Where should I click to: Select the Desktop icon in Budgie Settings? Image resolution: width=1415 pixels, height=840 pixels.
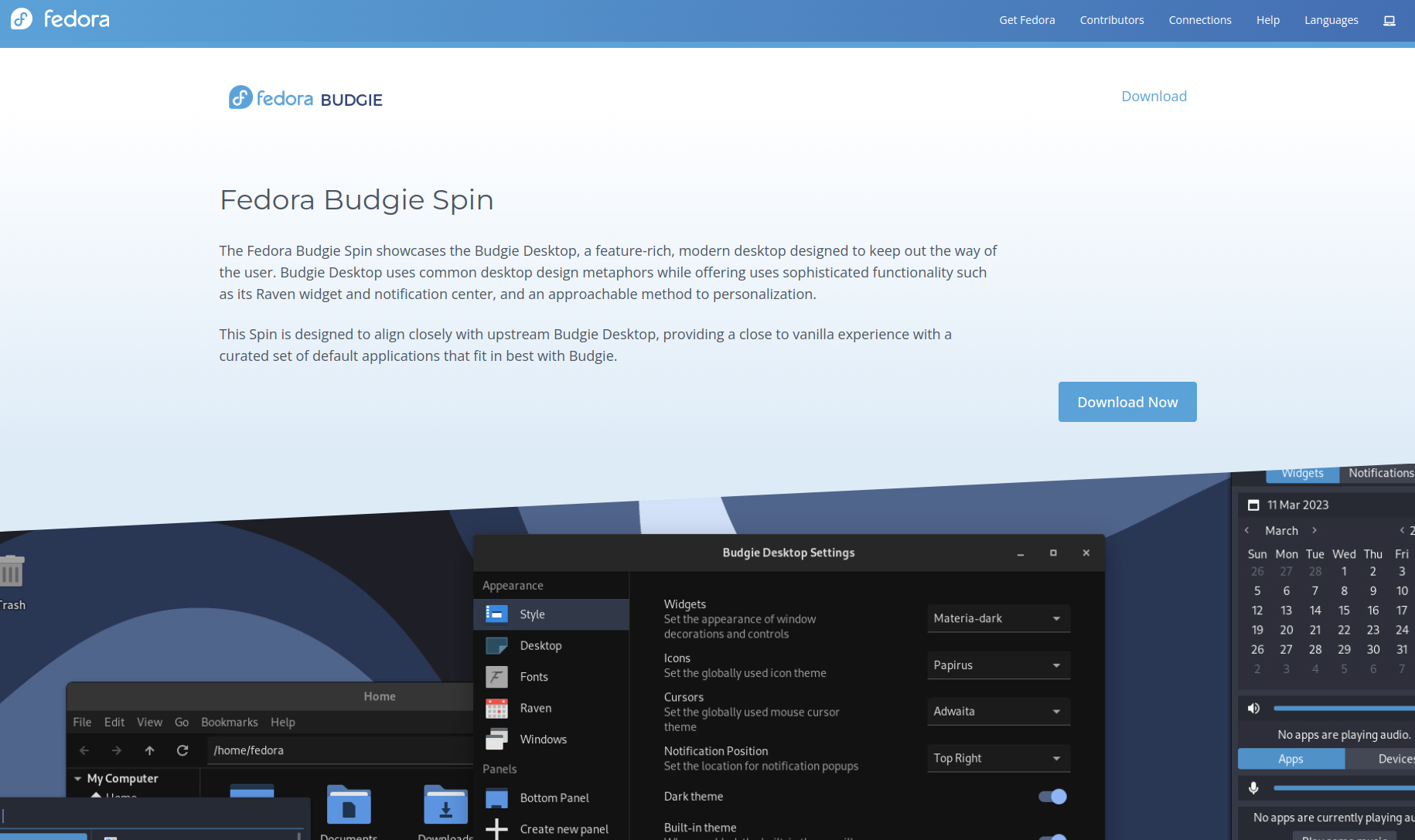pyautogui.click(x=496, y=645)
